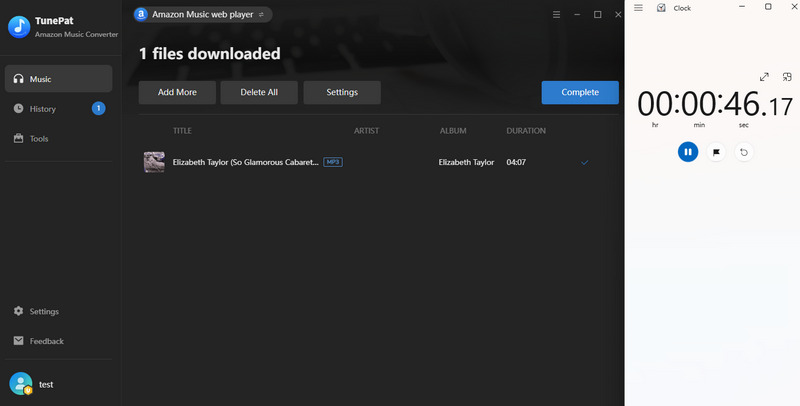Click the clock History icon
The height and width of the screenshot is (406, 800).
tap(18, 108)
